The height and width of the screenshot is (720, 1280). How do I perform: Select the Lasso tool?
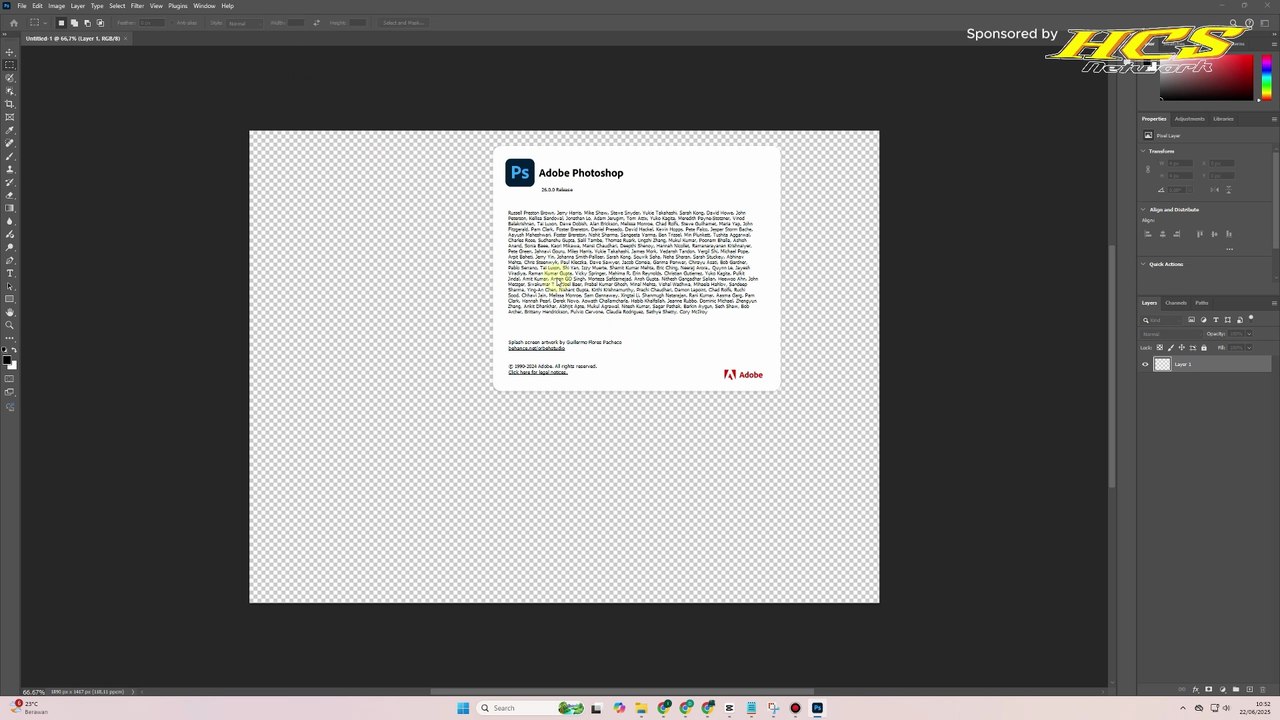click(10, 78)
